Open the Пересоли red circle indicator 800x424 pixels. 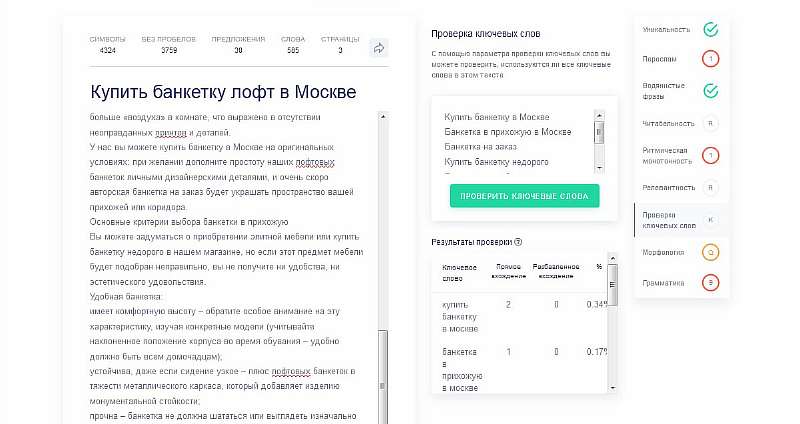710,59
